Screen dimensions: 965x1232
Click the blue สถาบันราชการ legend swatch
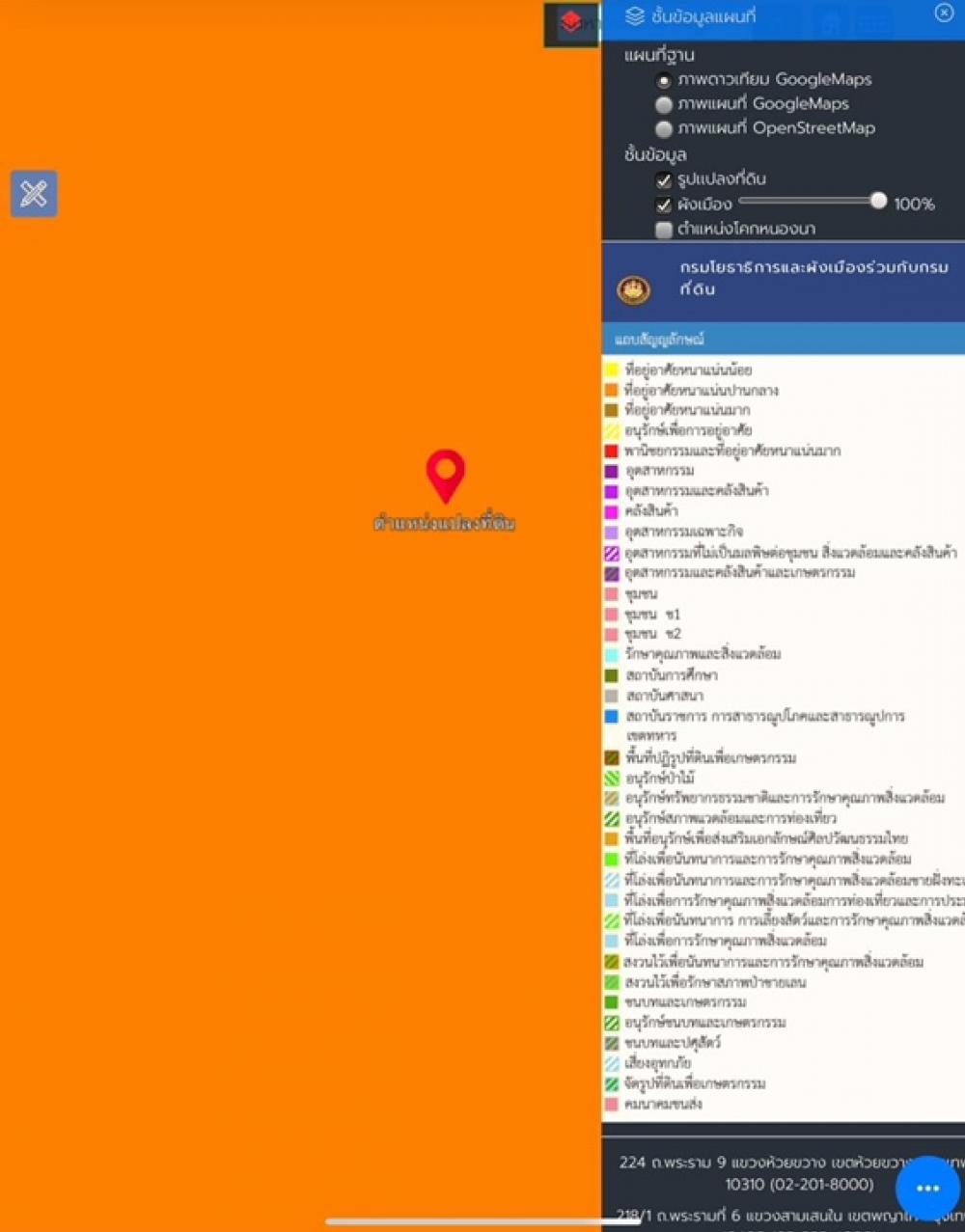[x=611, y=717]
